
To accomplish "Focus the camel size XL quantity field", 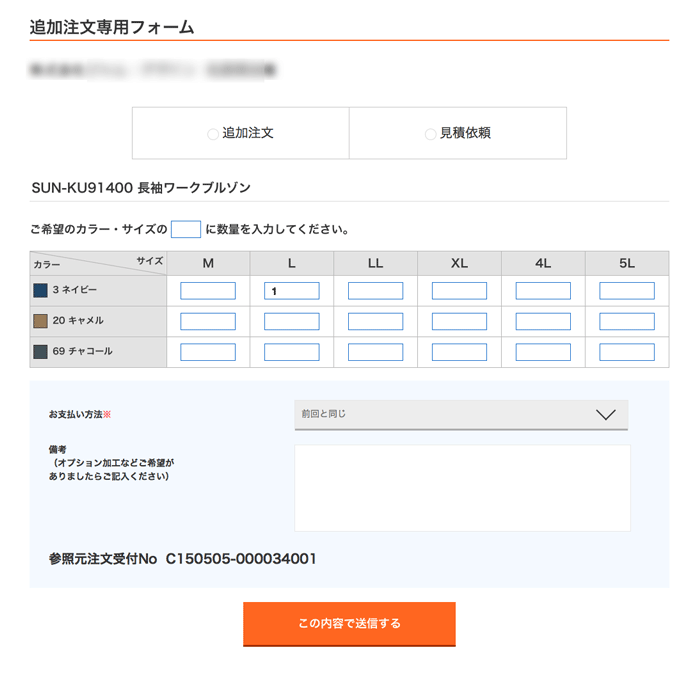I will pos(459,321).
